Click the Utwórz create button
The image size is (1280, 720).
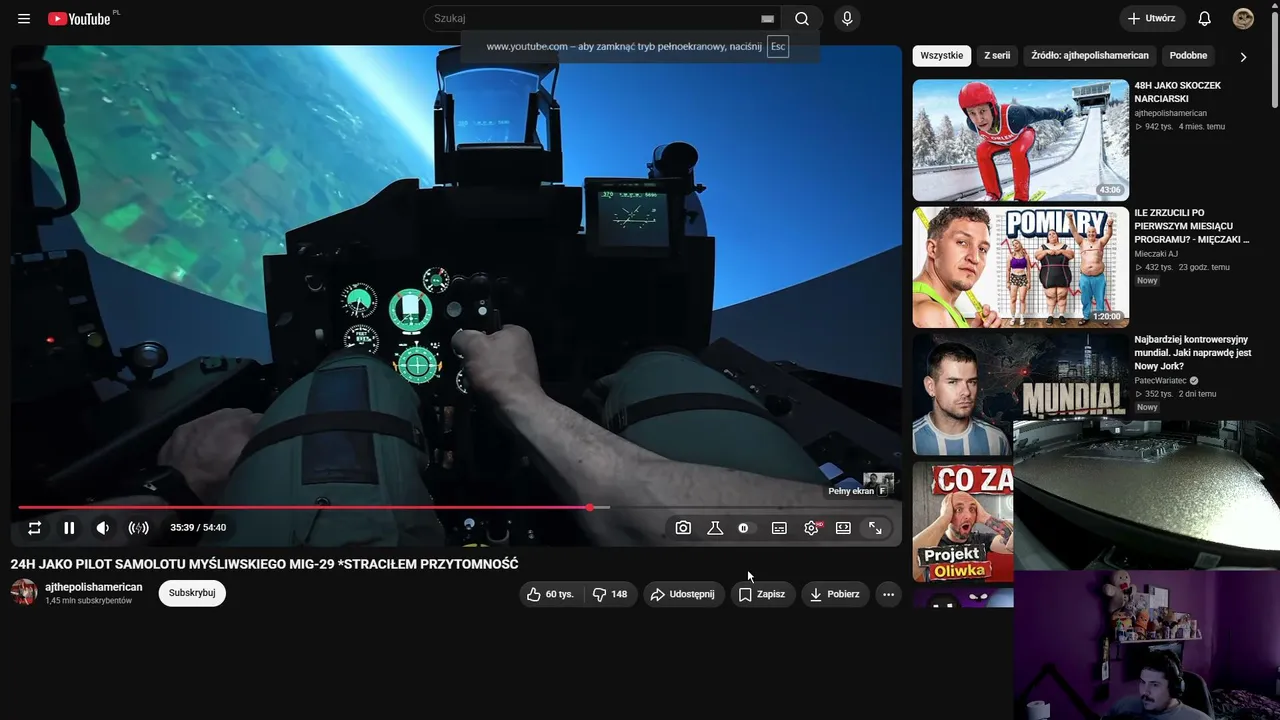(1152, 19)
